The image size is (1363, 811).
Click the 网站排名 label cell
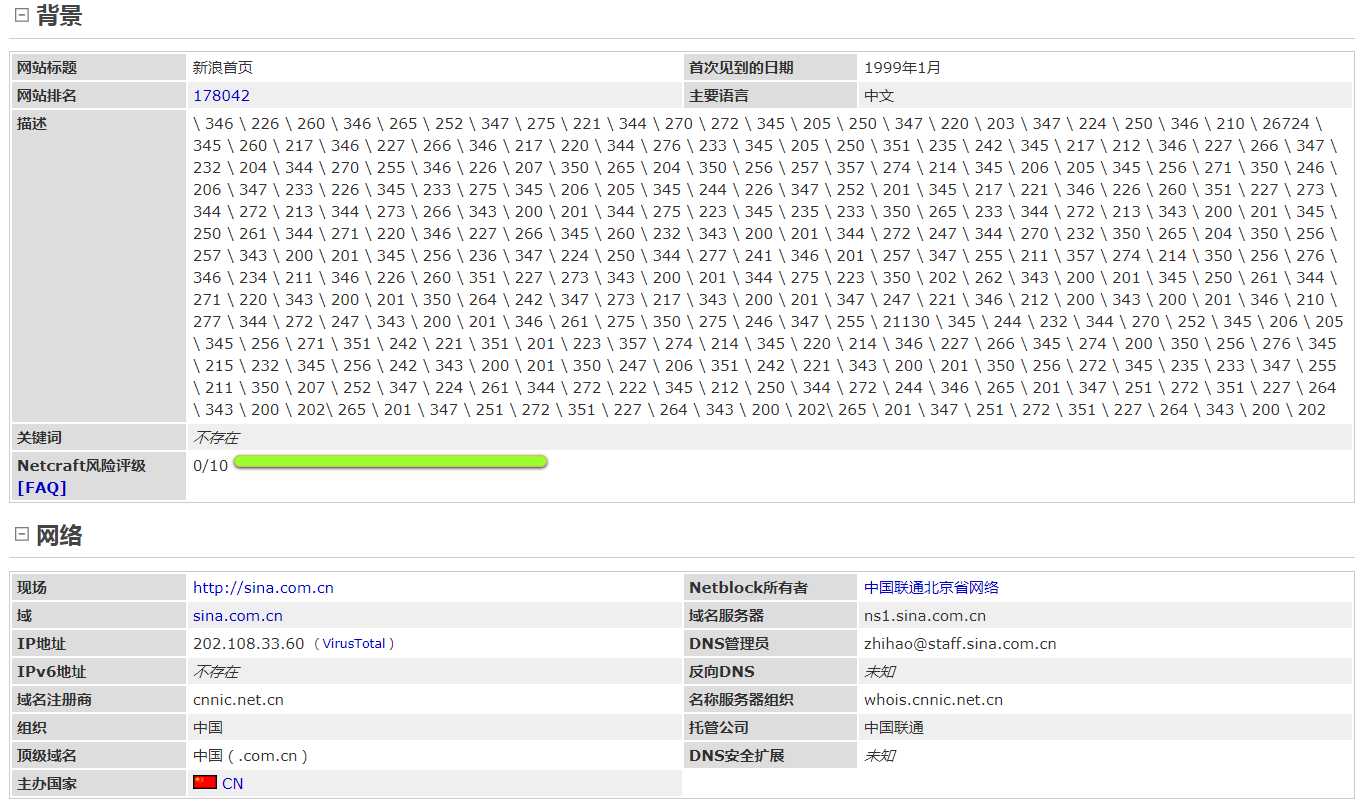pyautogui.click(x=98, y=96)
